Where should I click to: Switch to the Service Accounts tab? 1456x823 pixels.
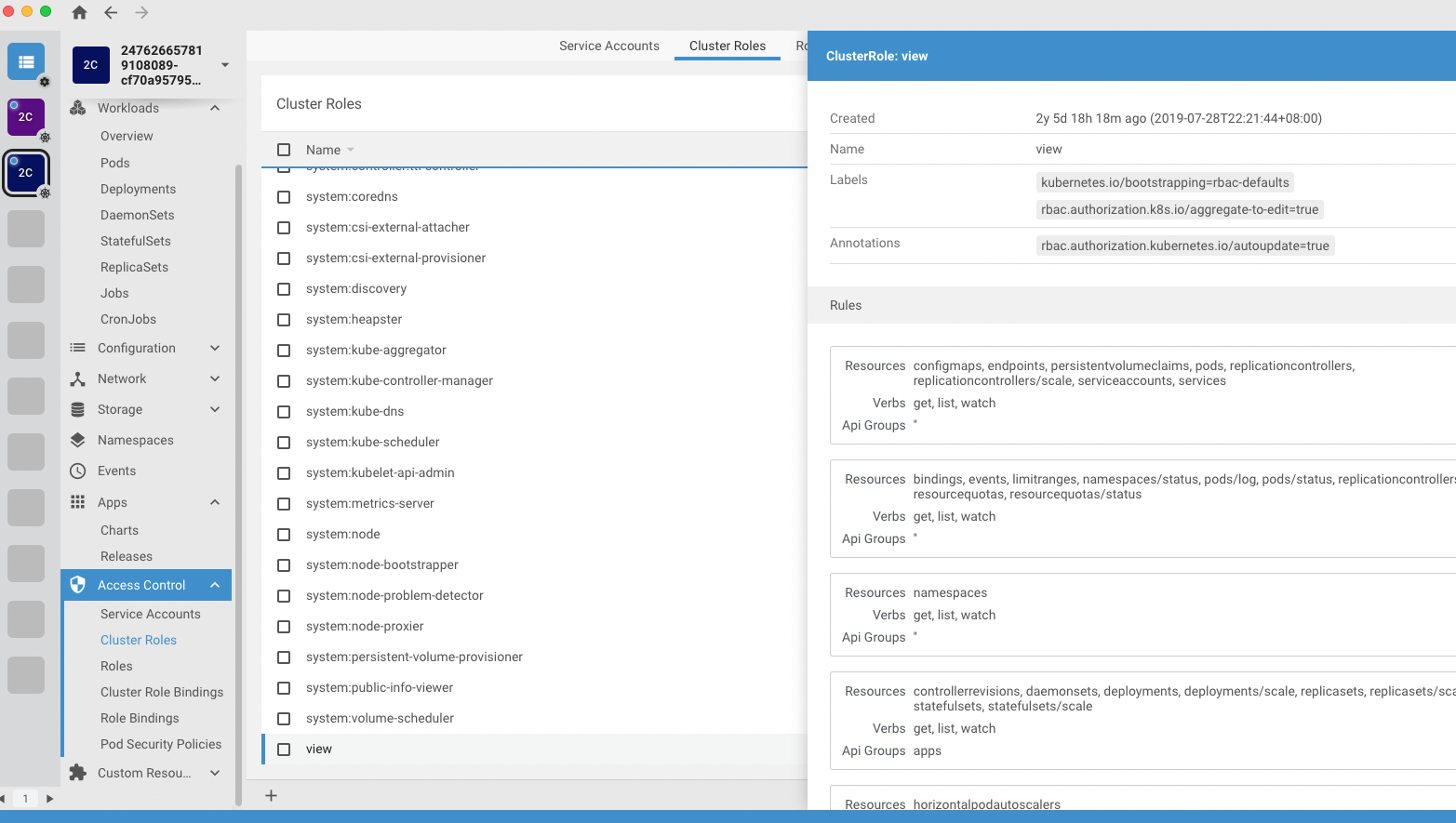[x=609, y=46]
